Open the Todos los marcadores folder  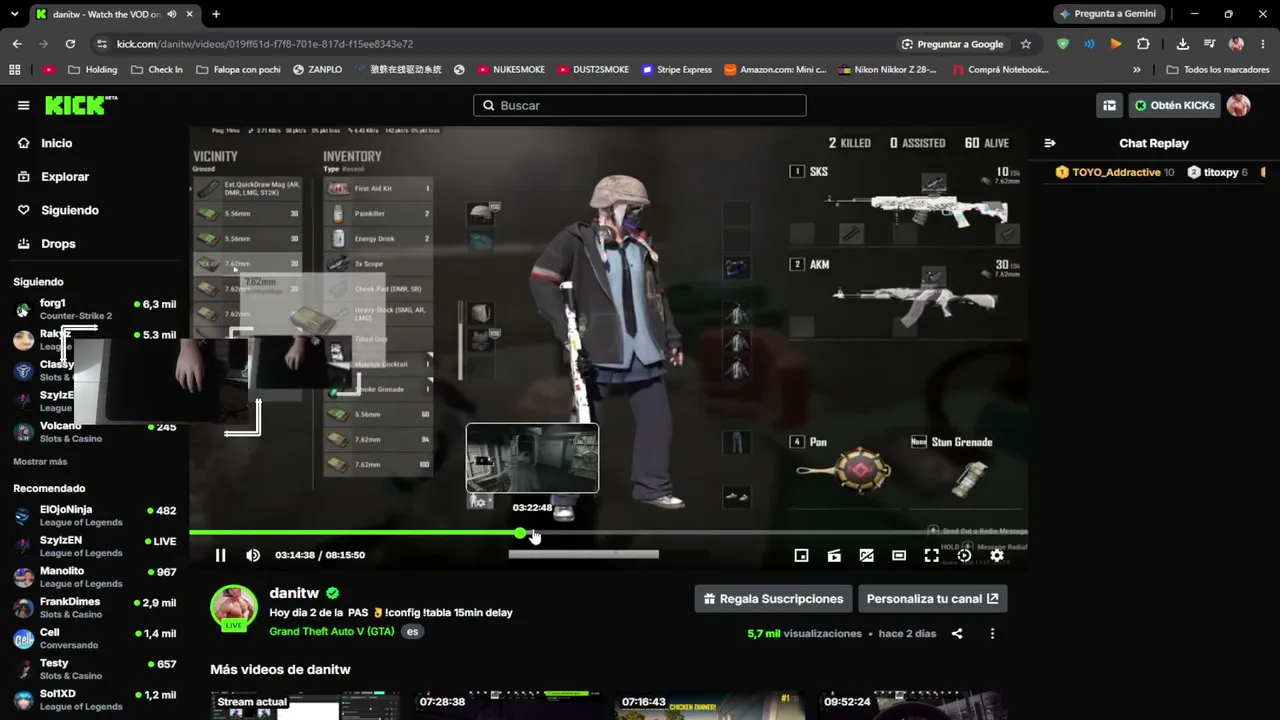tap(1217, 70)
